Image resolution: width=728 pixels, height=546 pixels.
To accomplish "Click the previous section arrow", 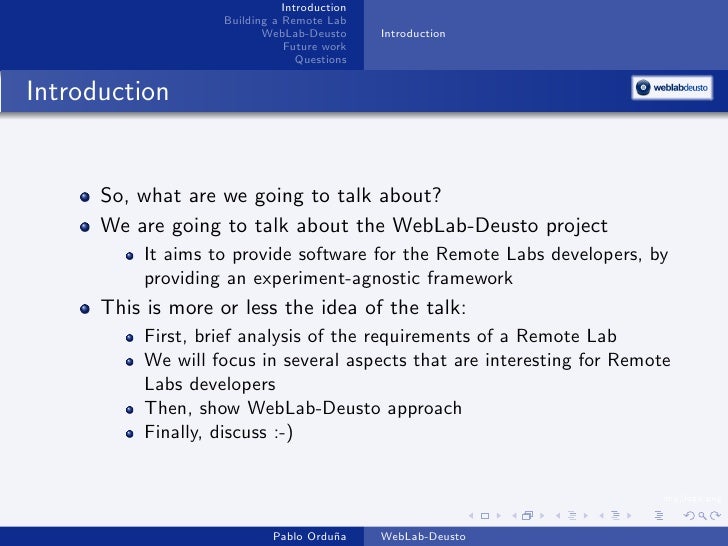I will pyautogui.click(x=601, y=515).
